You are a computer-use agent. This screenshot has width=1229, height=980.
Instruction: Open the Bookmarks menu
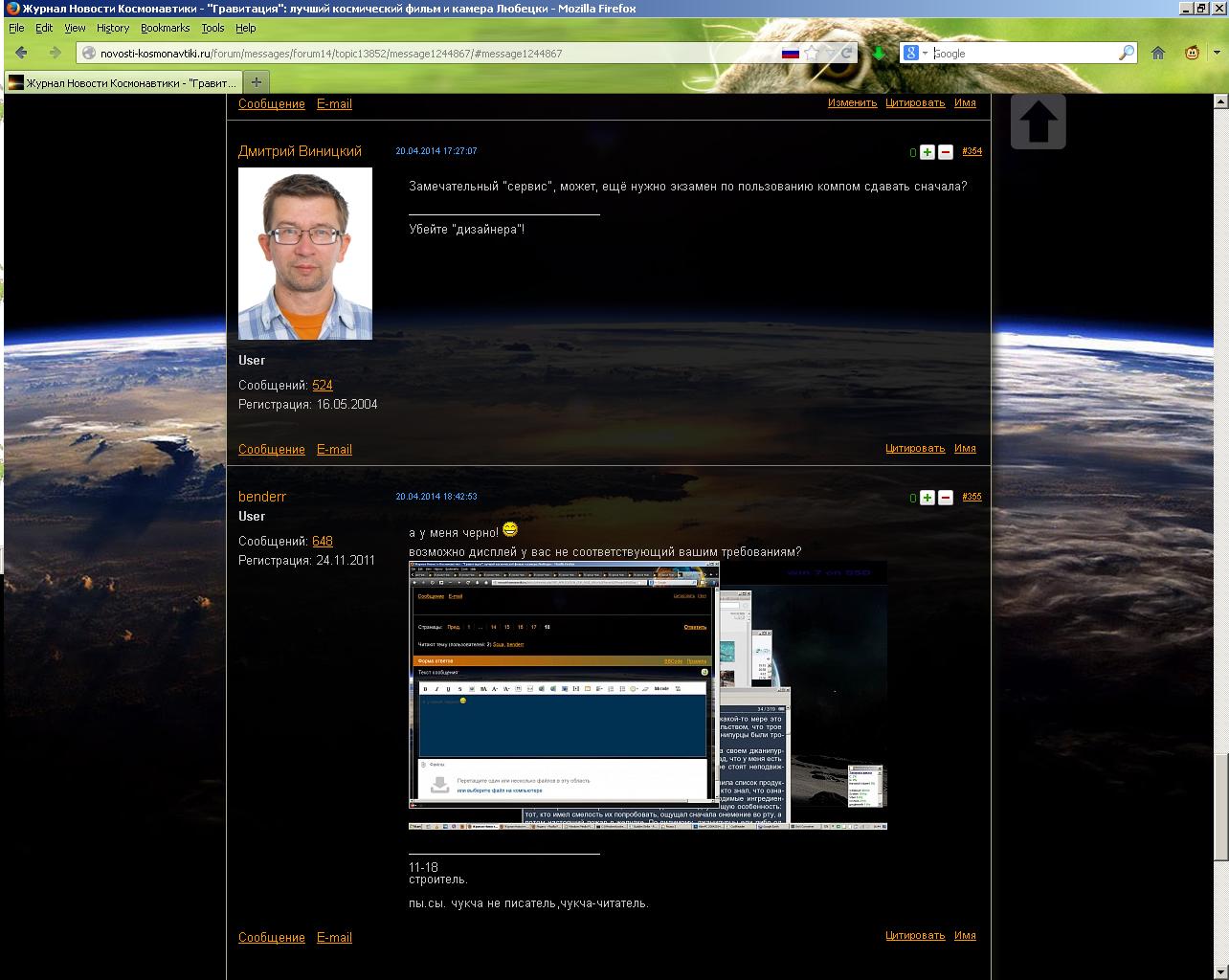pos(165,29)
